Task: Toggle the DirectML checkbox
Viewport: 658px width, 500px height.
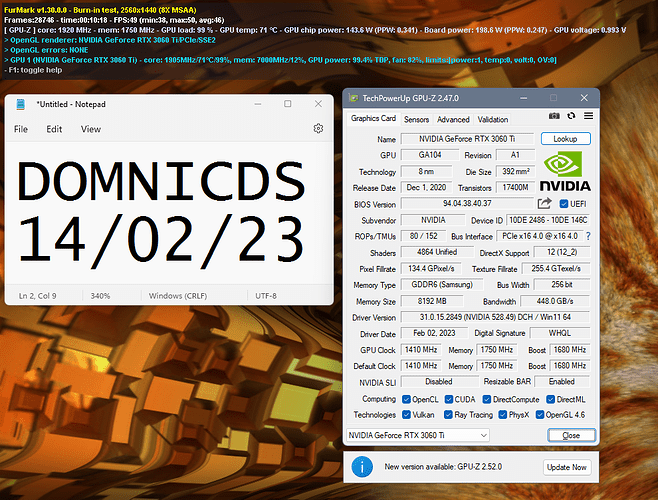Action: tap(550, 399)
